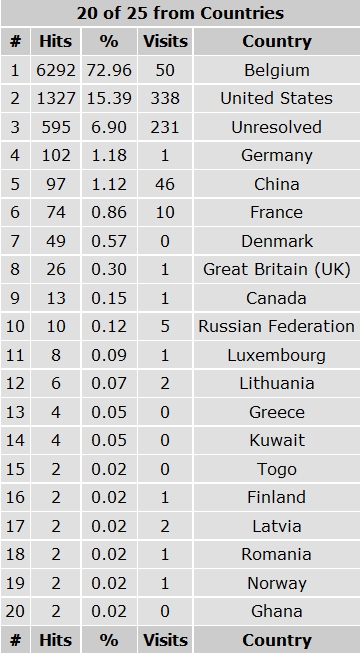Image resolution: width=361 pixels, height=653 pixels.
Task: Click the Belgium country cell
Action: [276, 70]
